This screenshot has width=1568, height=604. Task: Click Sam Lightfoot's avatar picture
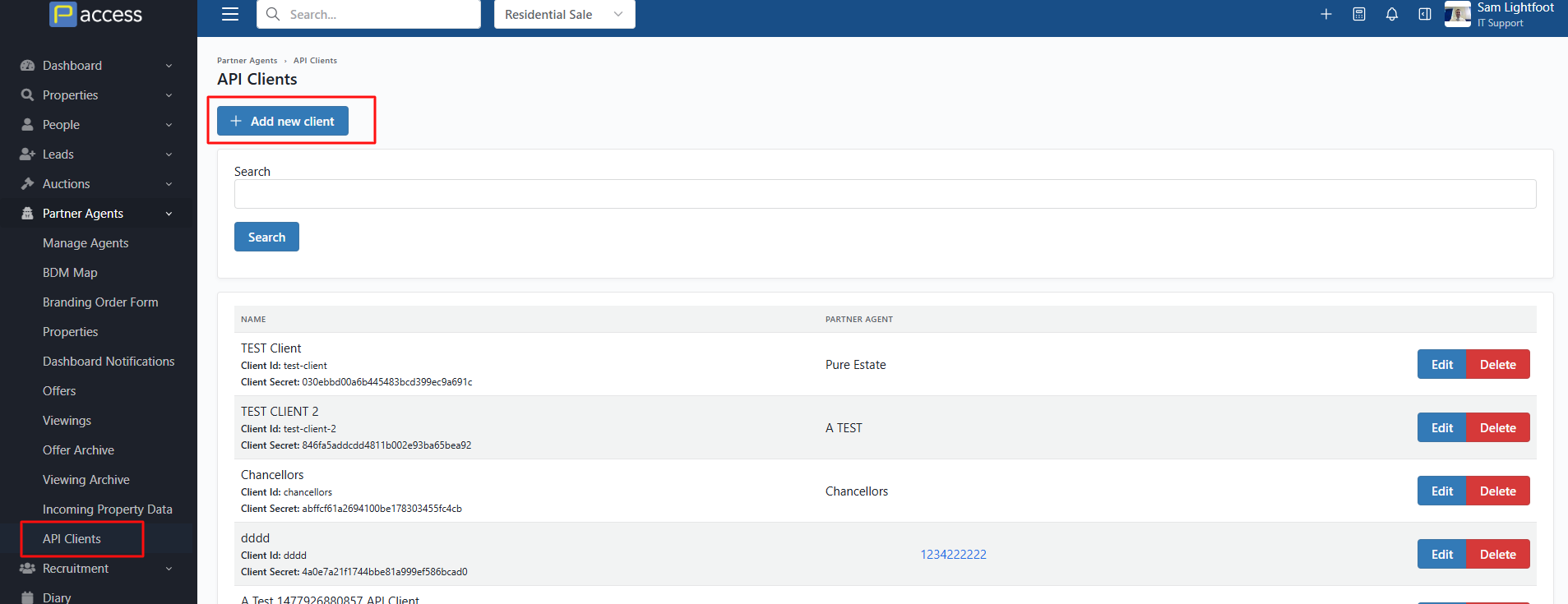click(x=1458, y=14)
